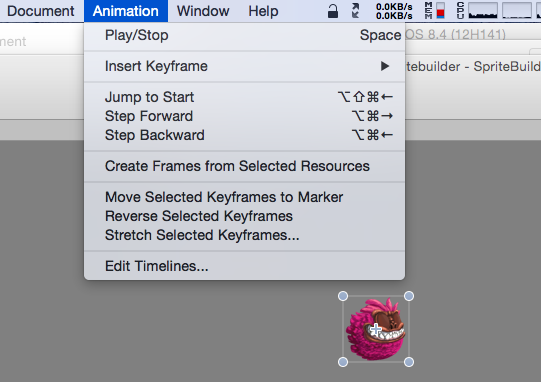The height and width of the screenshot is (382, 541).
Task: Click the network speed indicator
Action: point(394,11)
